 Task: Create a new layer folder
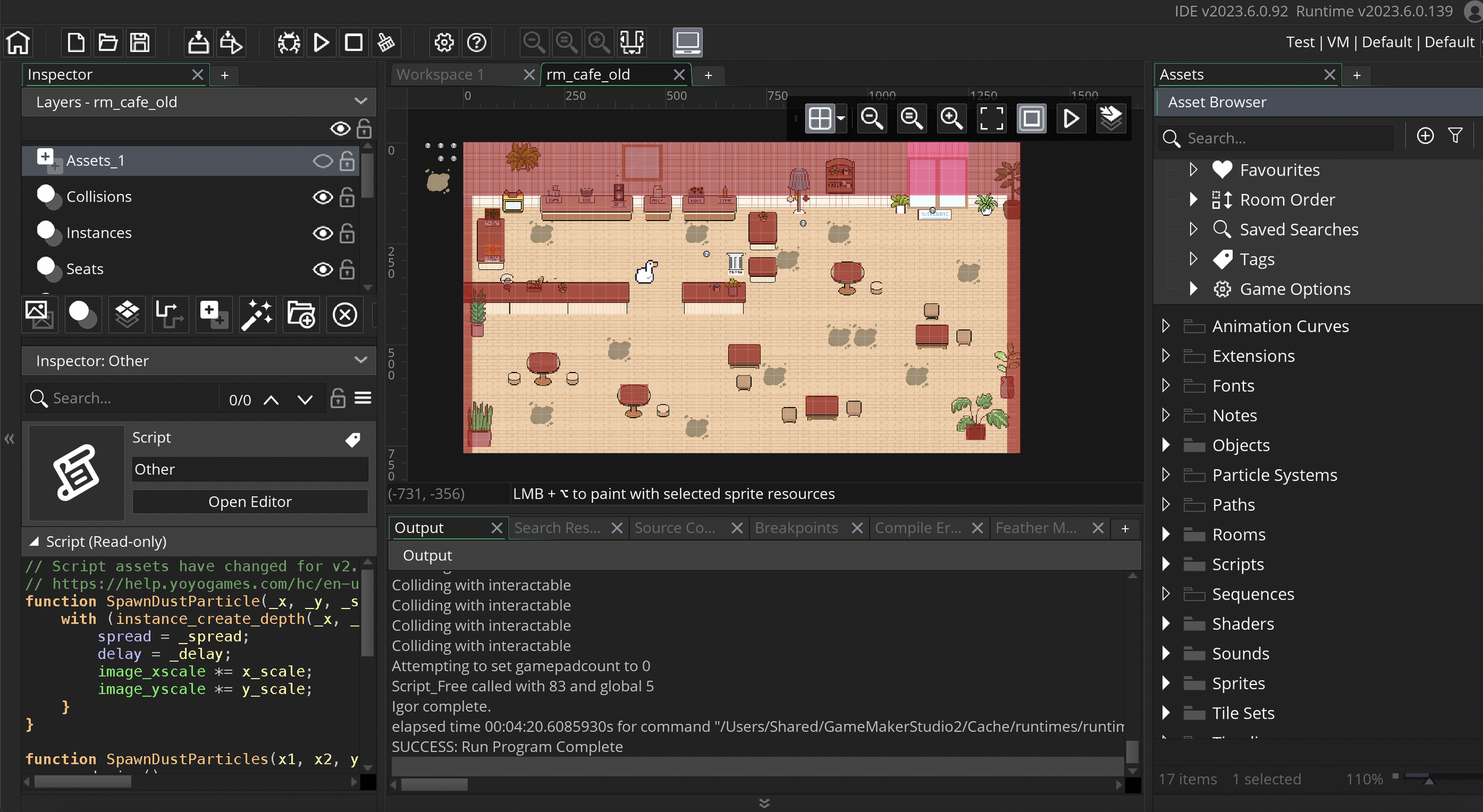300,314
